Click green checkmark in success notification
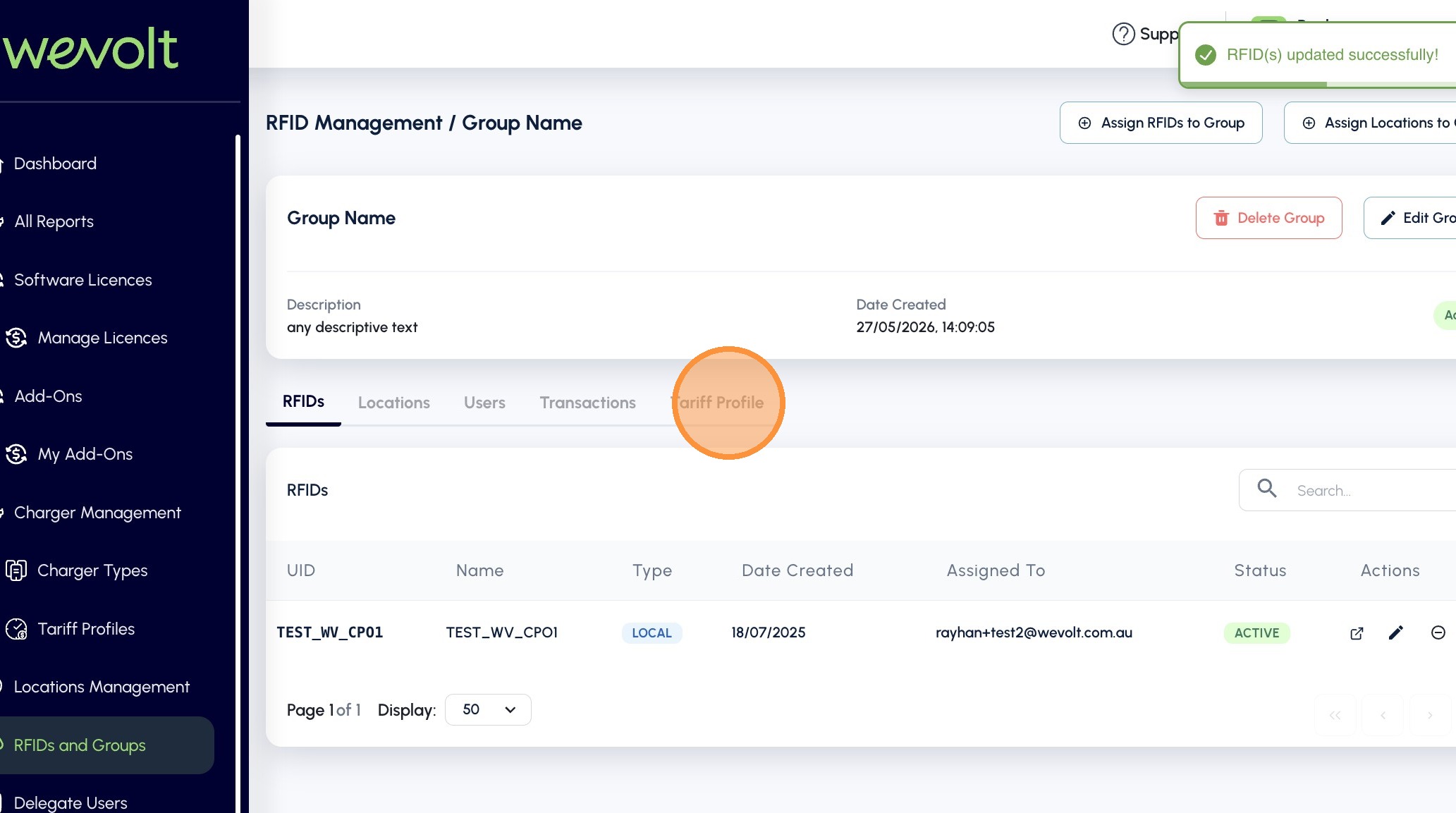The image size is (1456, 813). click(x=1206, y=55)
